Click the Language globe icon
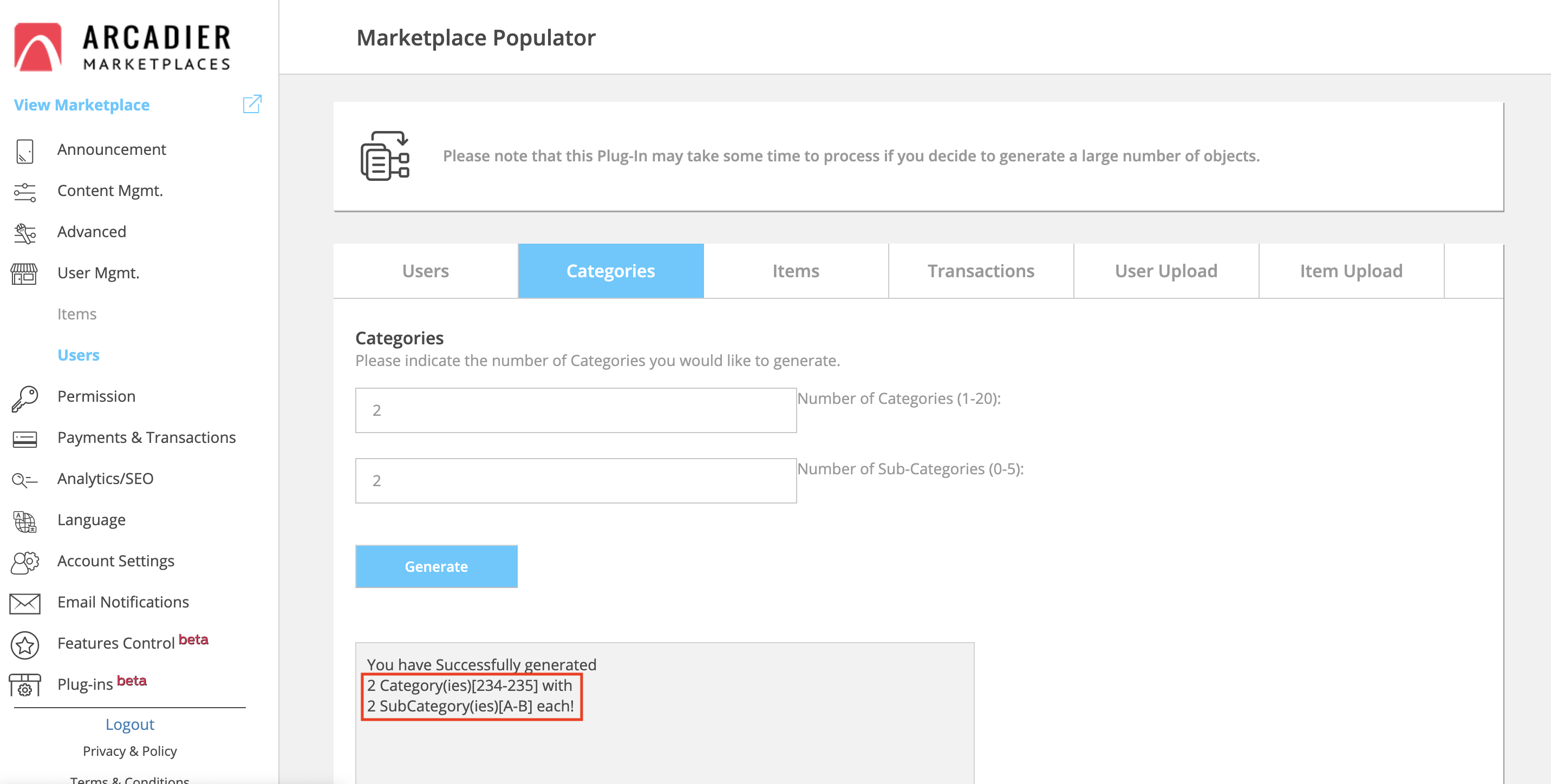1551x784 pixels. (x=25, y=521)
